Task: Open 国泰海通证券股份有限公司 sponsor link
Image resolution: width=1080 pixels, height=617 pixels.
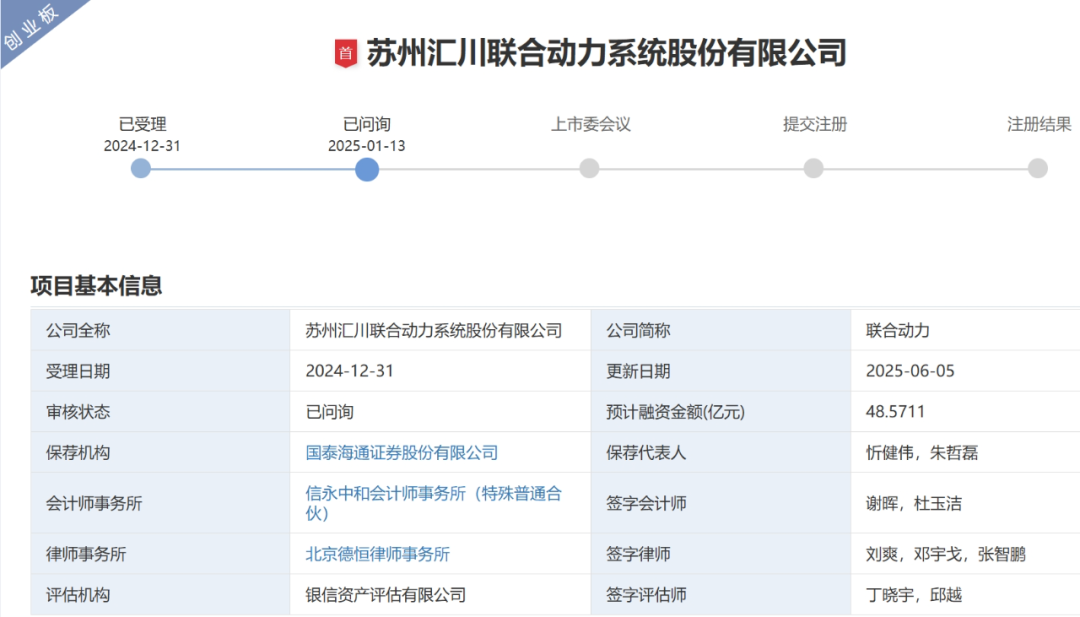Action: pos(402,452)
